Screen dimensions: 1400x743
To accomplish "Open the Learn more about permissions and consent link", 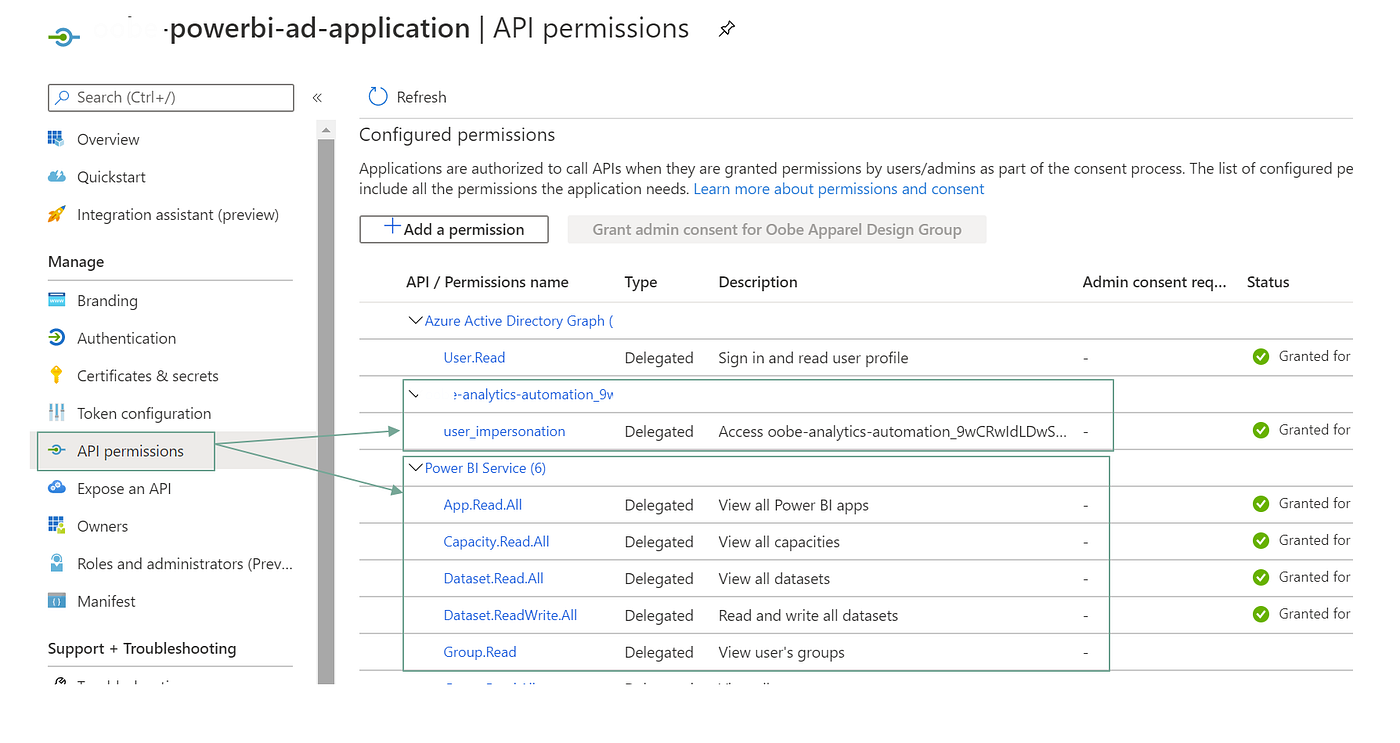I will (x=838, y=188).
